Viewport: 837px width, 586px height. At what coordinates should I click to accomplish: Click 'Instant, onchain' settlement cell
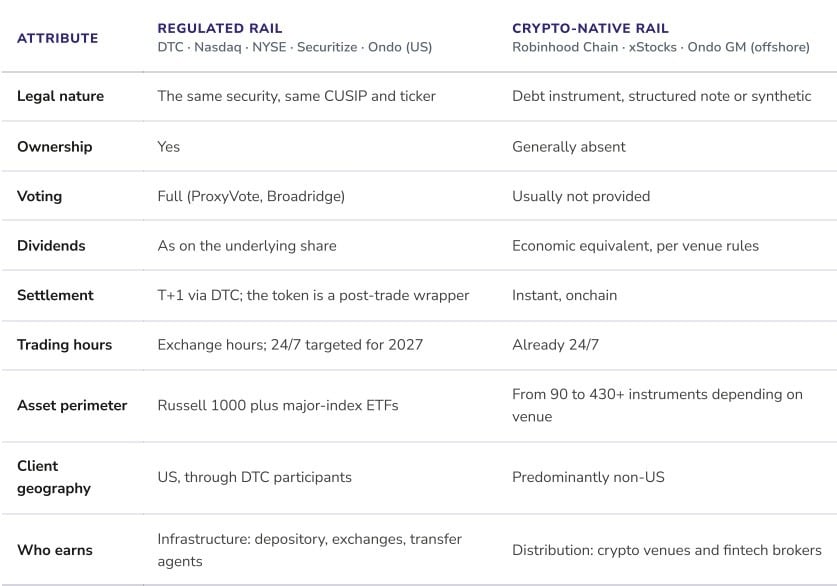coord(564,295)
